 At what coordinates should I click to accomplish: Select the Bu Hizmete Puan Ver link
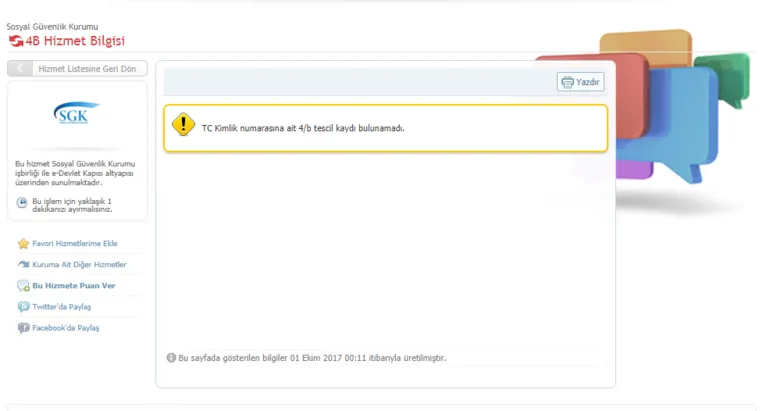(74, 286)
